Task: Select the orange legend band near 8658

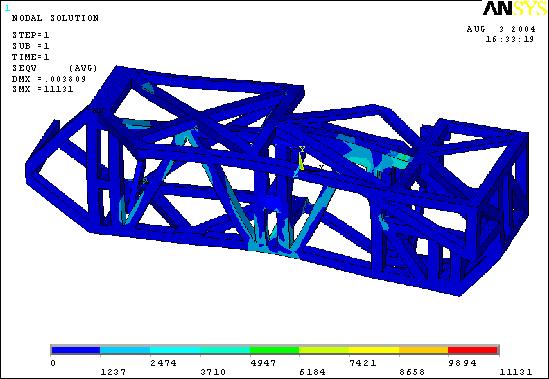Action: 424,350
